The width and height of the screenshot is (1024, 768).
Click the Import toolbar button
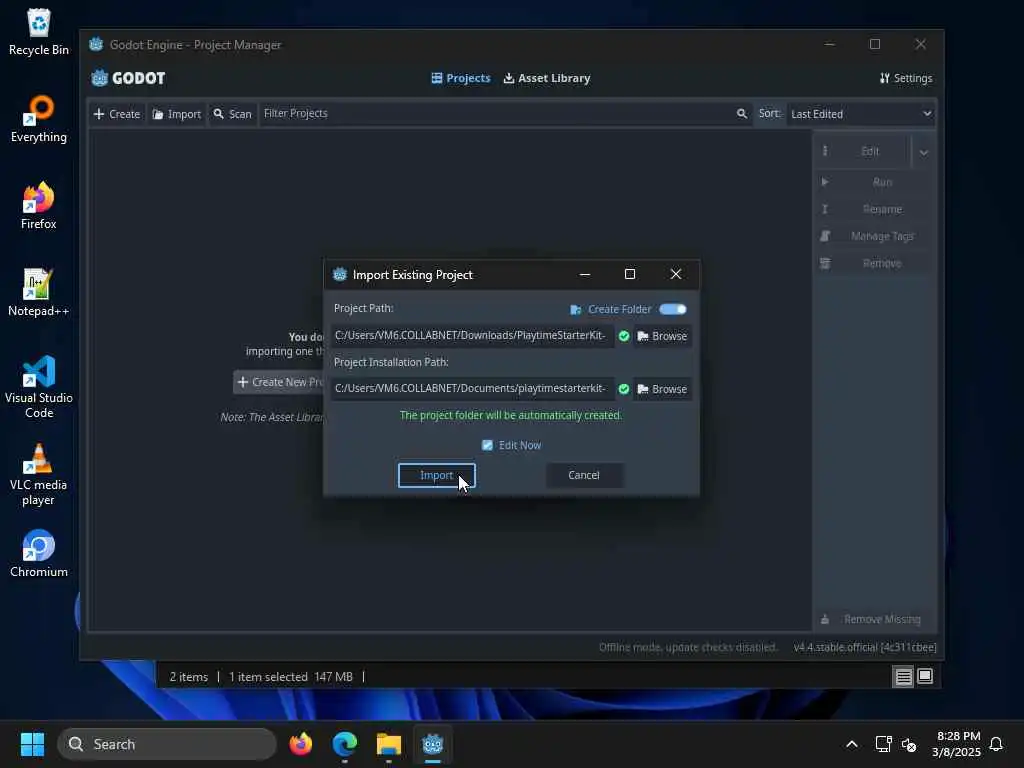(176, 114)
